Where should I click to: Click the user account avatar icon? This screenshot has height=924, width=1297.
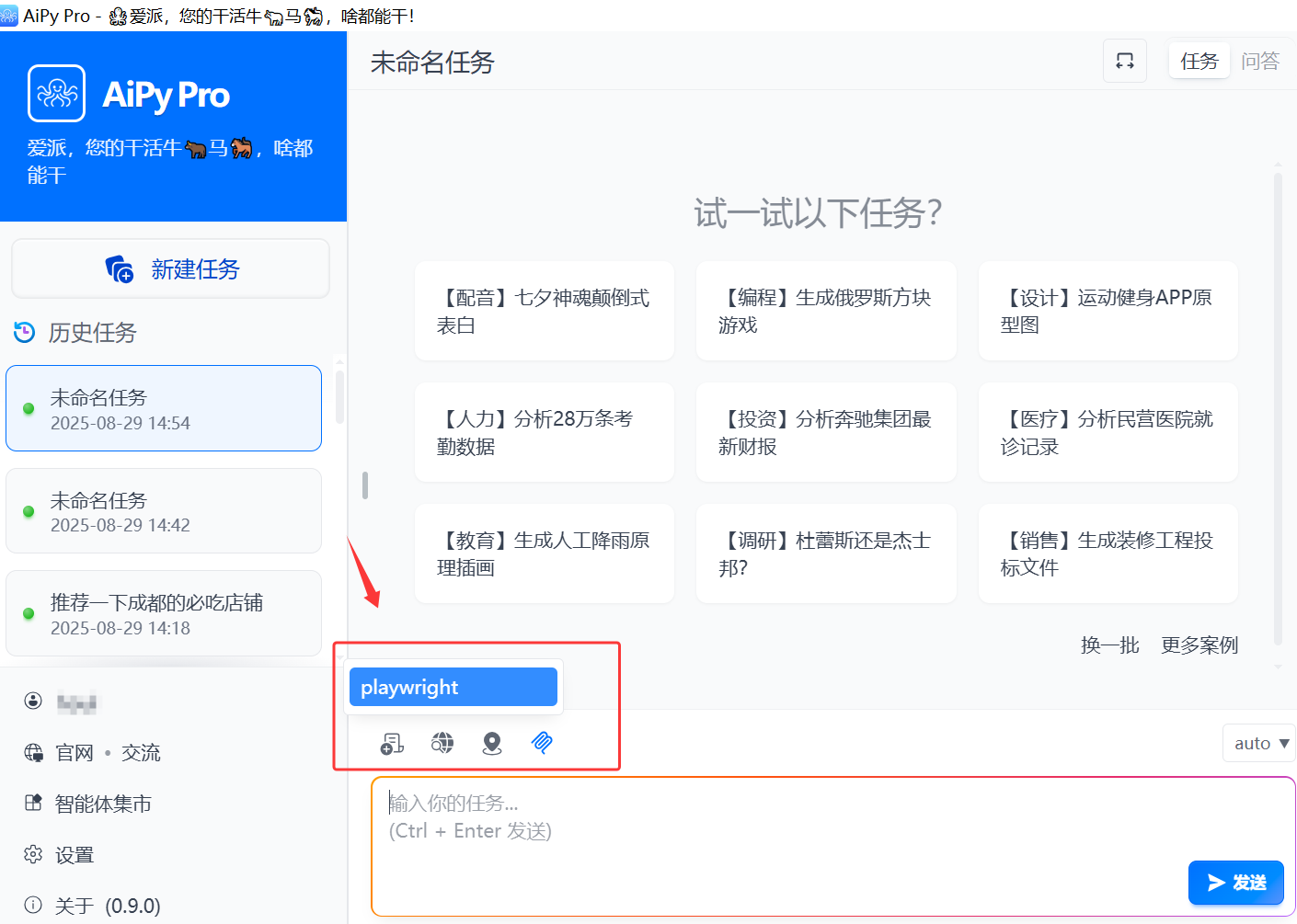[34, 702]
